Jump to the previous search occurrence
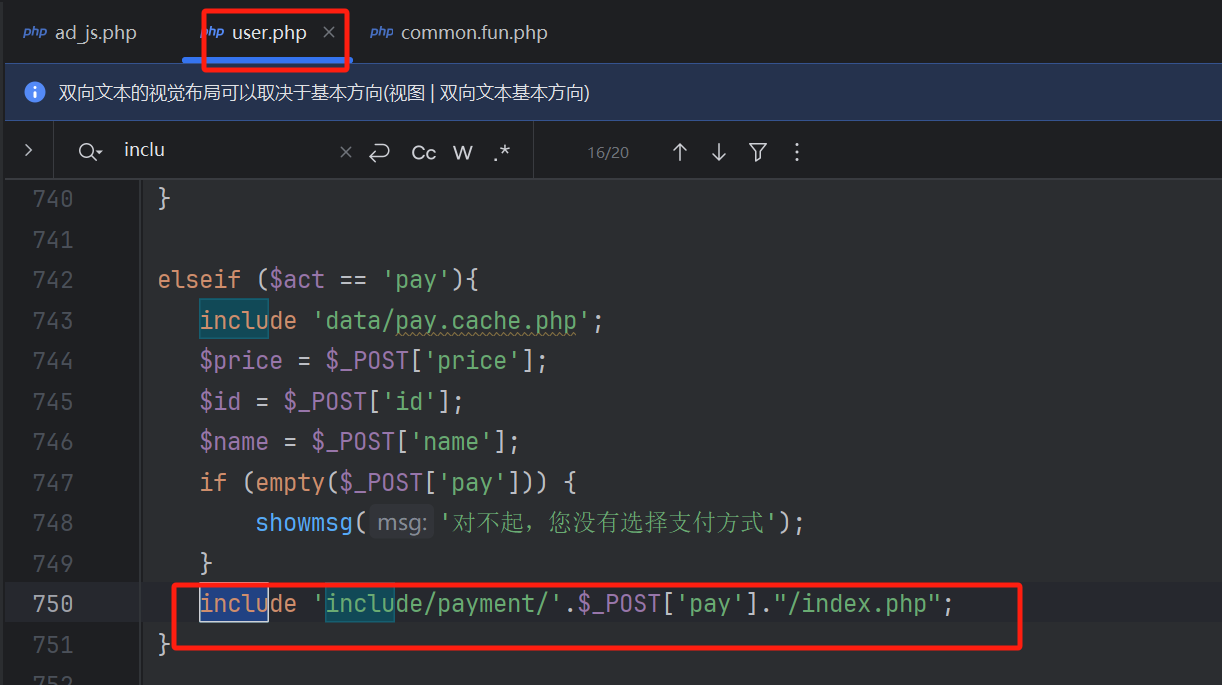Viewport: 1222px width, 685px height. (x=680, y=152)
